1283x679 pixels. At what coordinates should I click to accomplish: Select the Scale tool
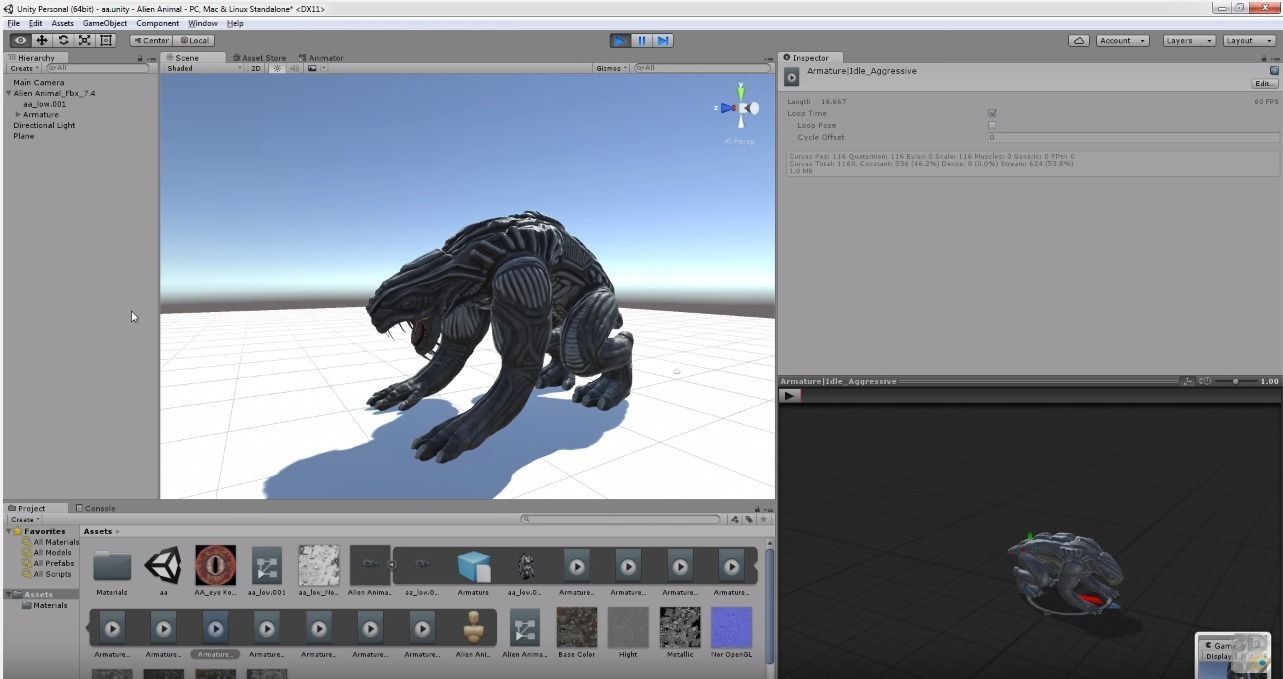85,40
